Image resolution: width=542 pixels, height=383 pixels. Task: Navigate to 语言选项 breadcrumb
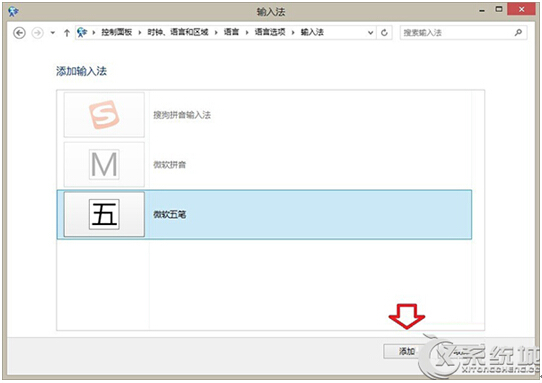[x=270, y=32]
